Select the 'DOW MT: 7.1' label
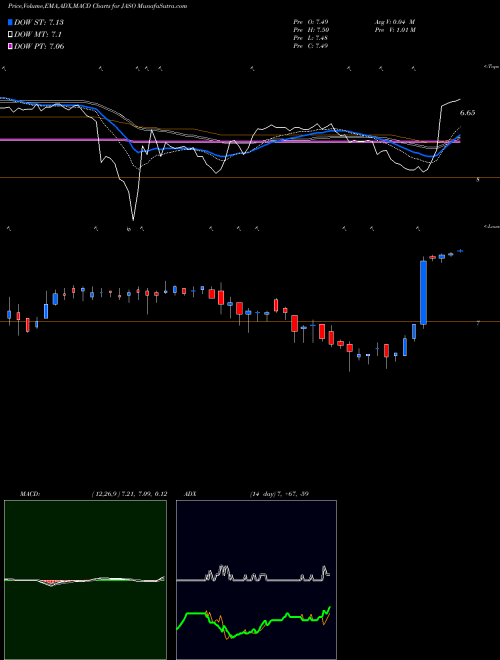 (36, 35)
